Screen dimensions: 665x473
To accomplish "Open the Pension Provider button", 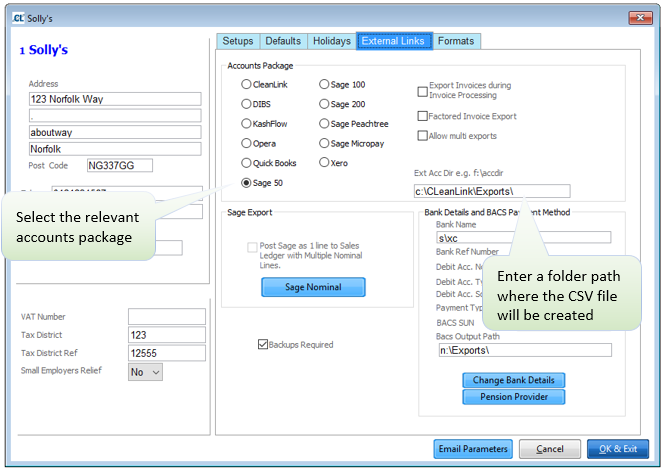I will (514, 397).
